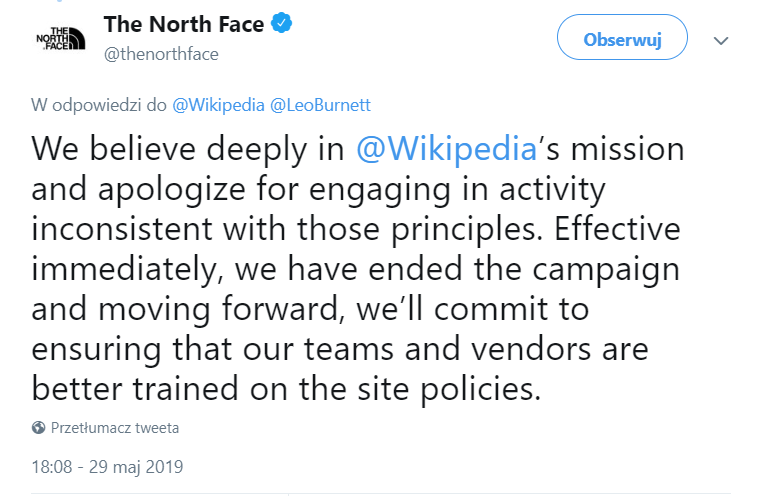Click The North Face logo avatar

pyautogui.click(x=60, y=39)
